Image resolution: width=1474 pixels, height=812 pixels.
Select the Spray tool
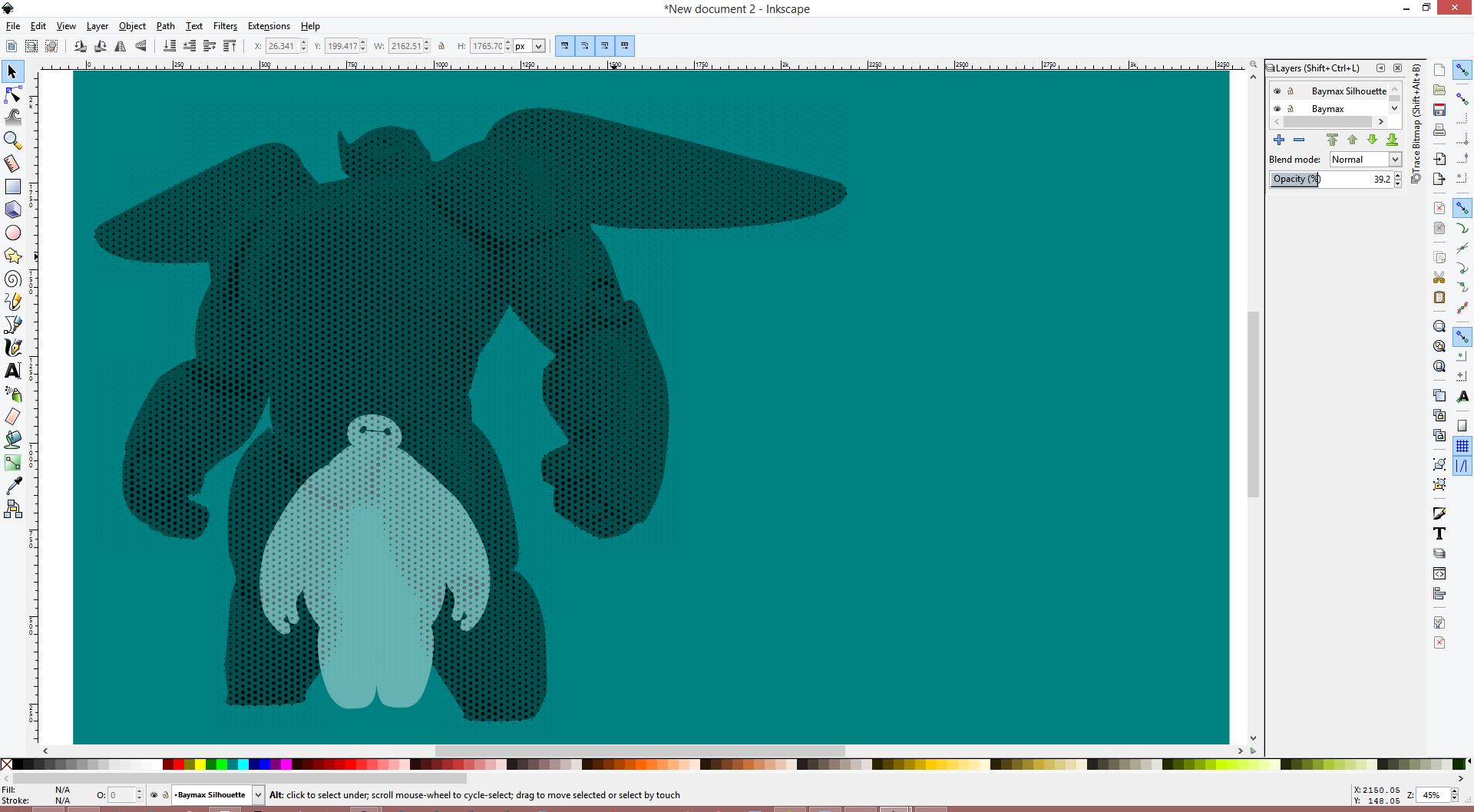coord(13,394)
